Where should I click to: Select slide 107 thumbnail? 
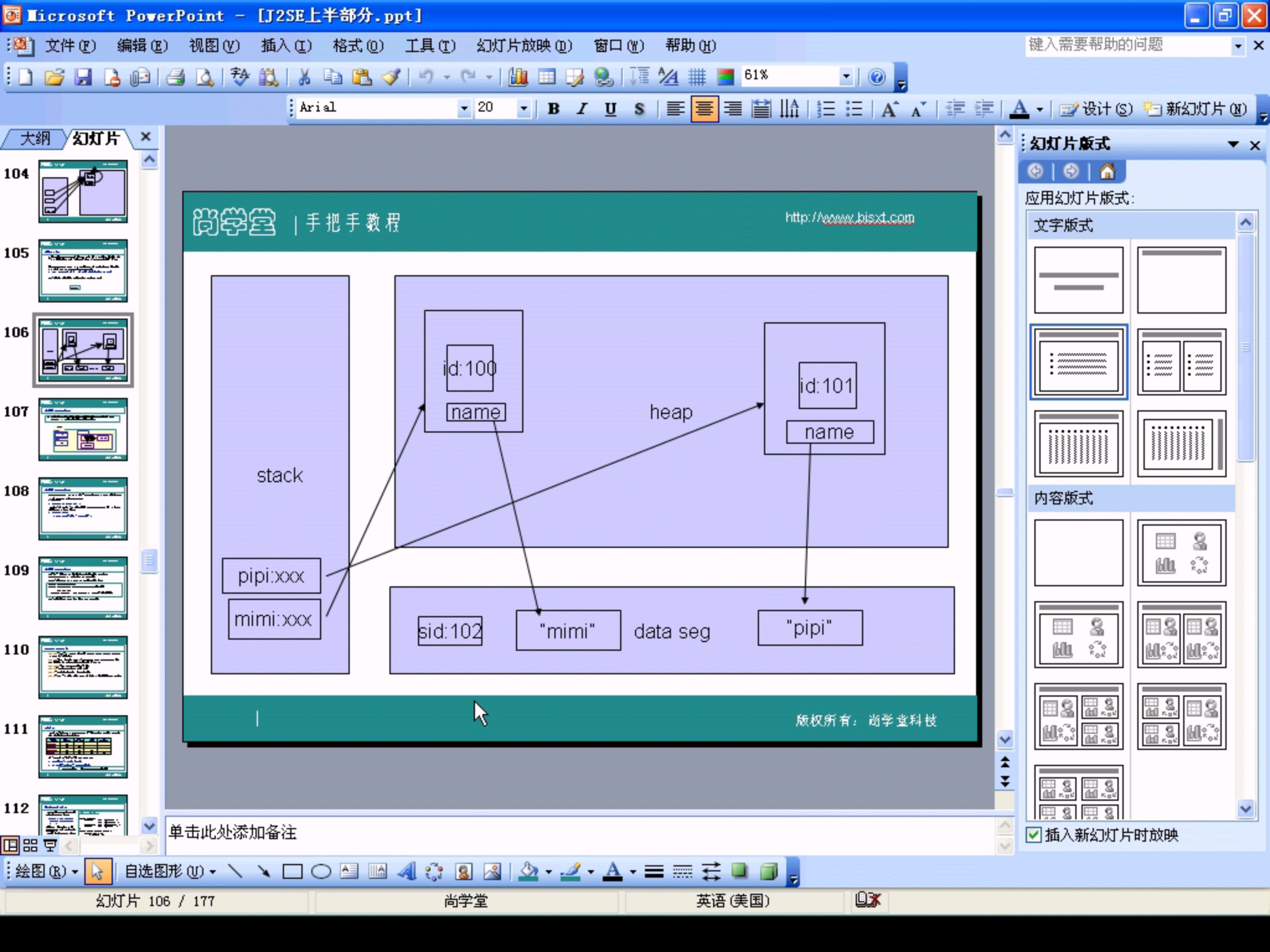83,429
